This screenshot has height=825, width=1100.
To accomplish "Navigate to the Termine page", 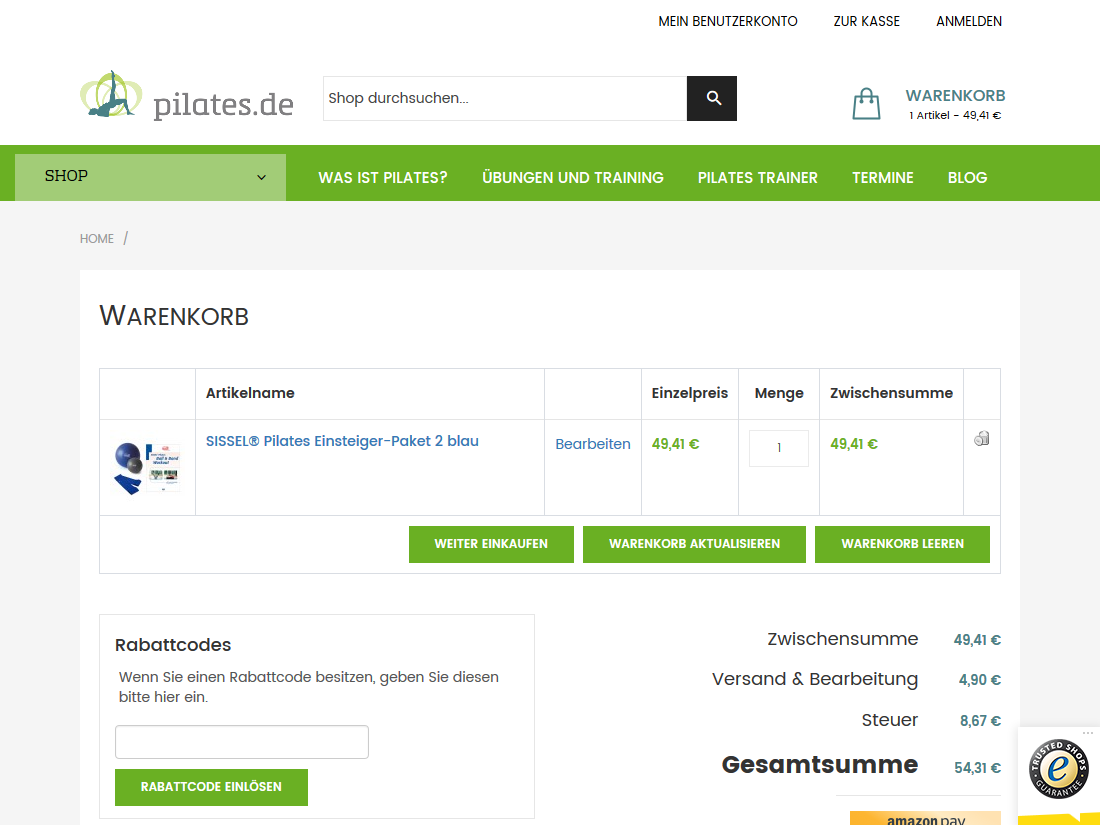I will pos(883,177).
